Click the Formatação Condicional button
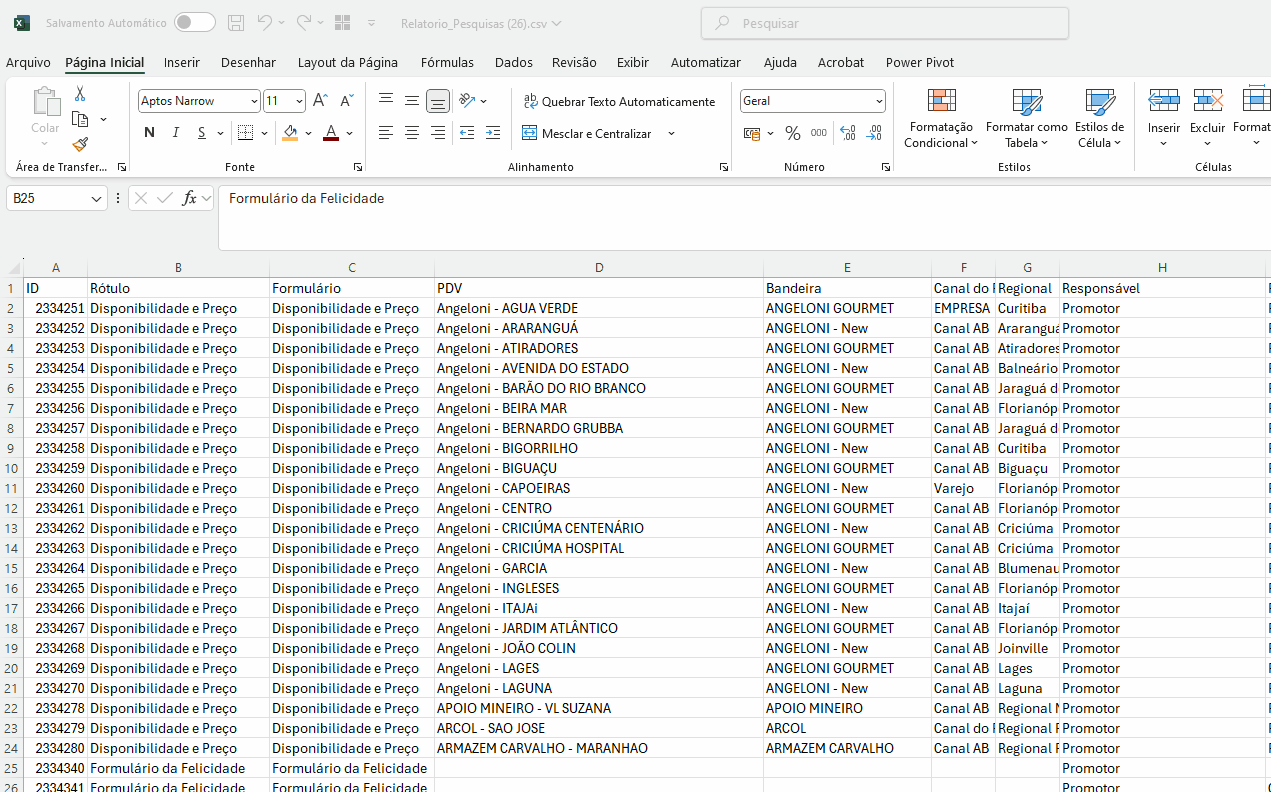Screen dimensions: 1271x792 [940, 120]
